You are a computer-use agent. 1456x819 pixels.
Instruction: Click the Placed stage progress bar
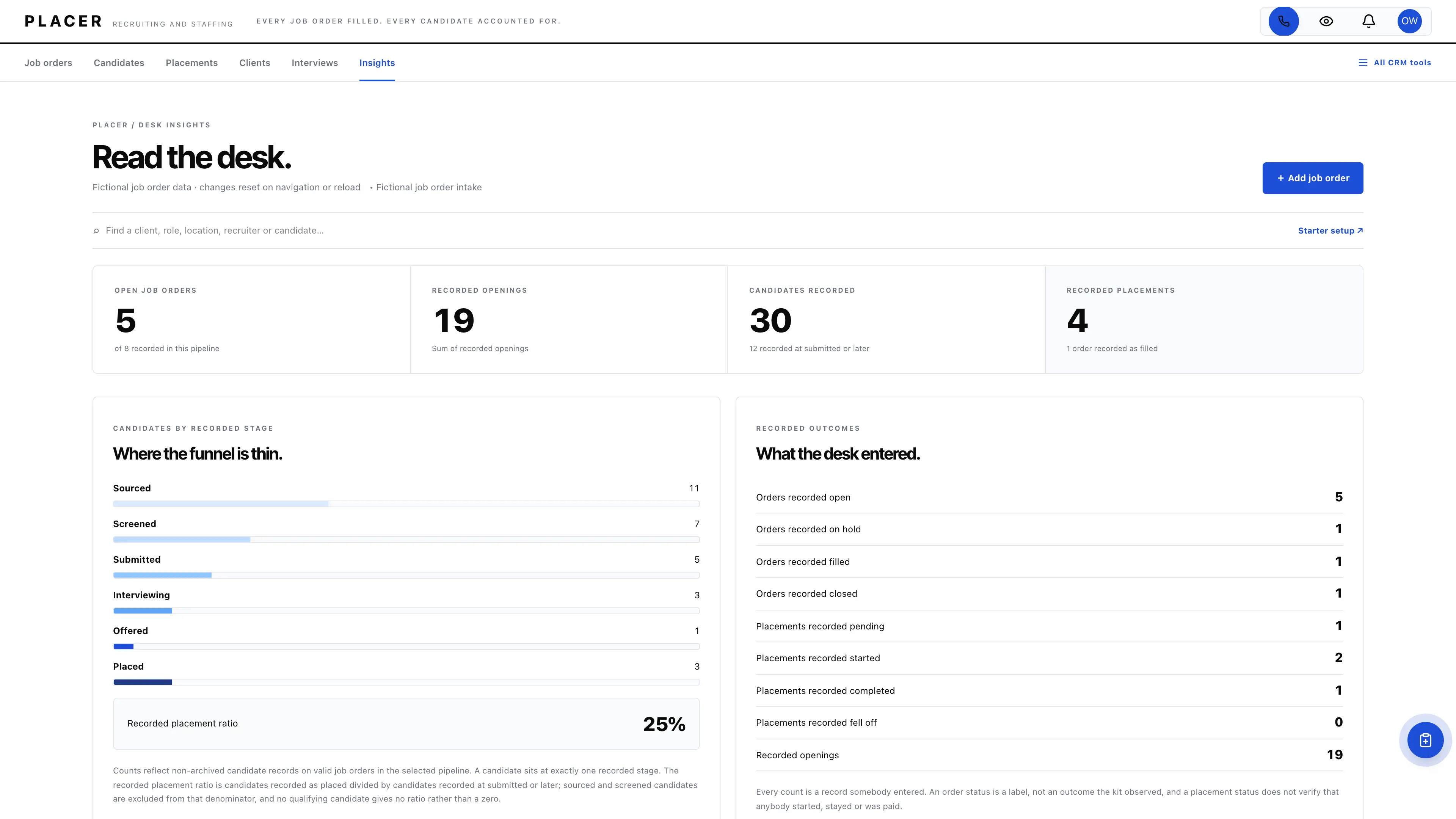[406, 682]
